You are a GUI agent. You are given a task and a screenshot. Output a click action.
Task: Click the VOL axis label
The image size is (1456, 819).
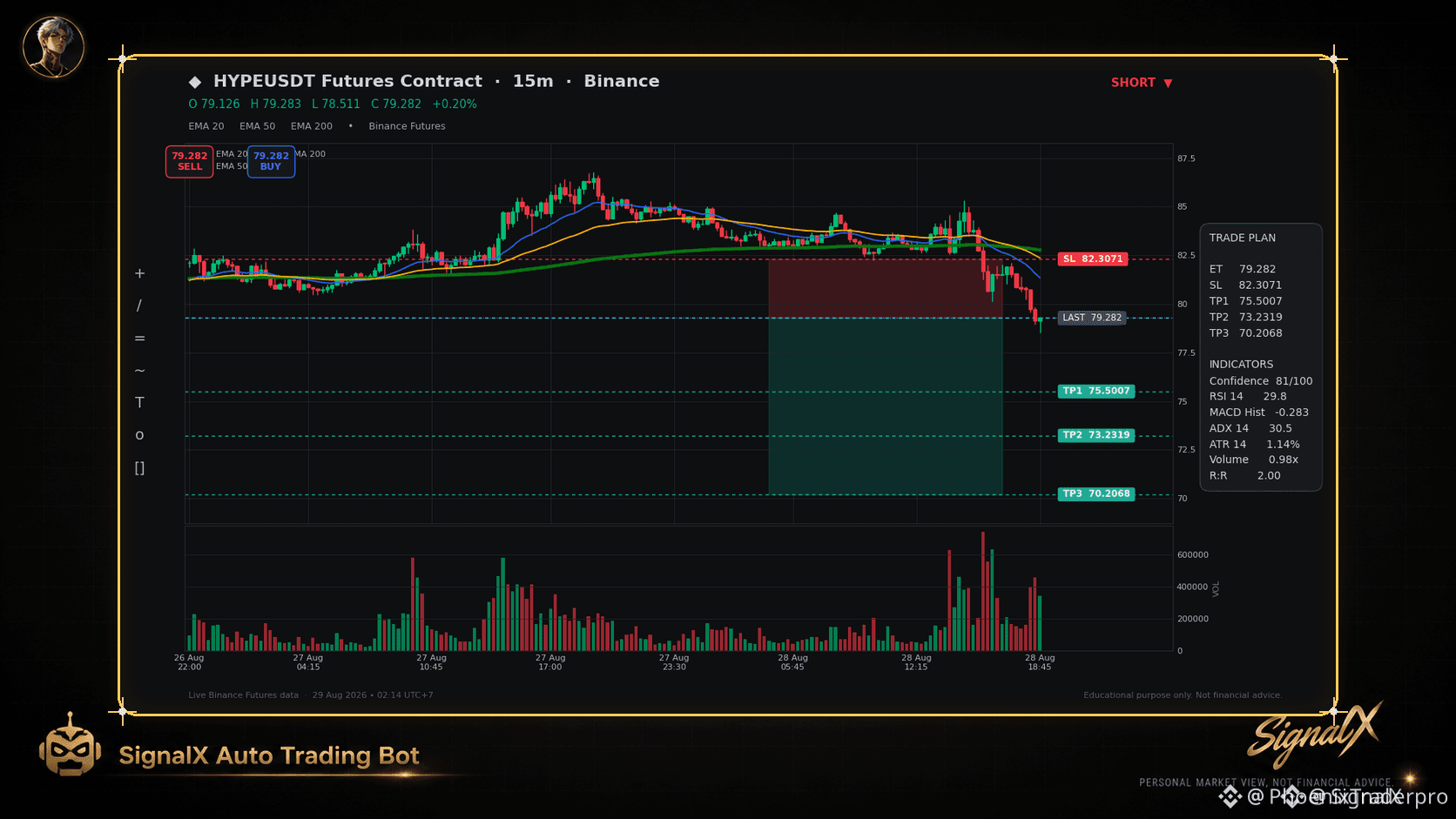(x=1217, y=588)
